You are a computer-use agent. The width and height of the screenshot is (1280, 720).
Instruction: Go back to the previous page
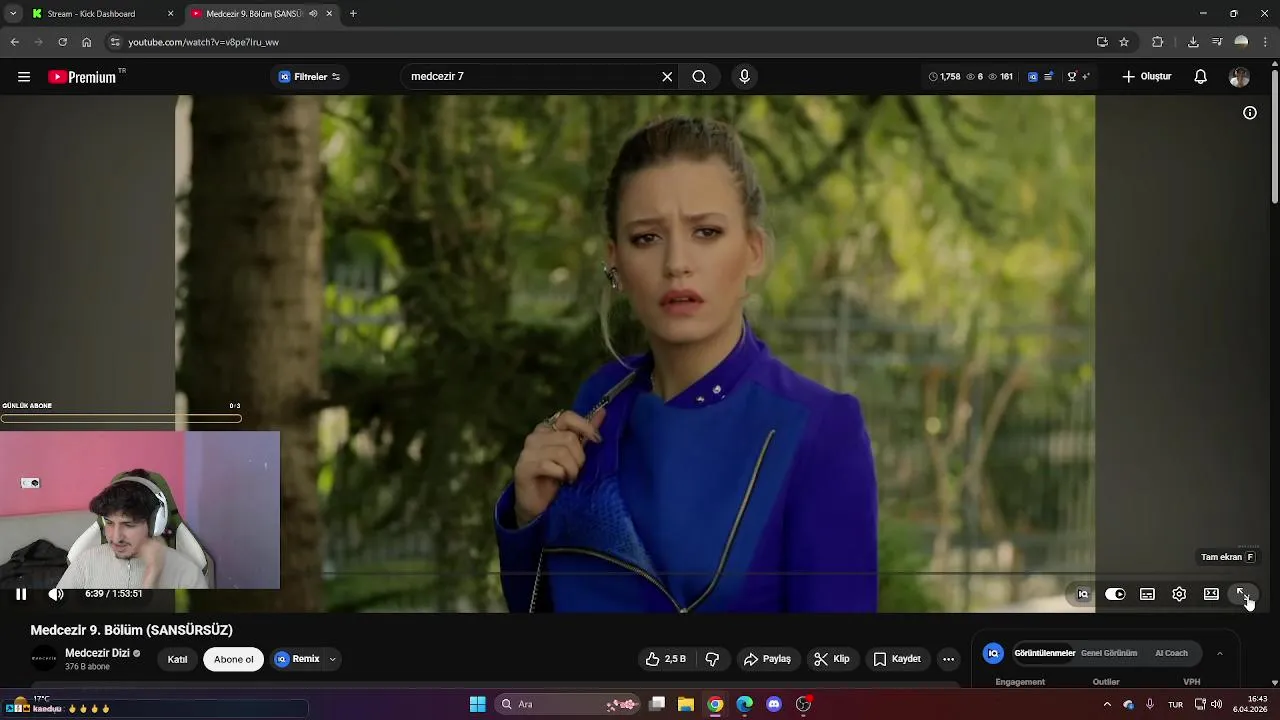tap(15, 42)
